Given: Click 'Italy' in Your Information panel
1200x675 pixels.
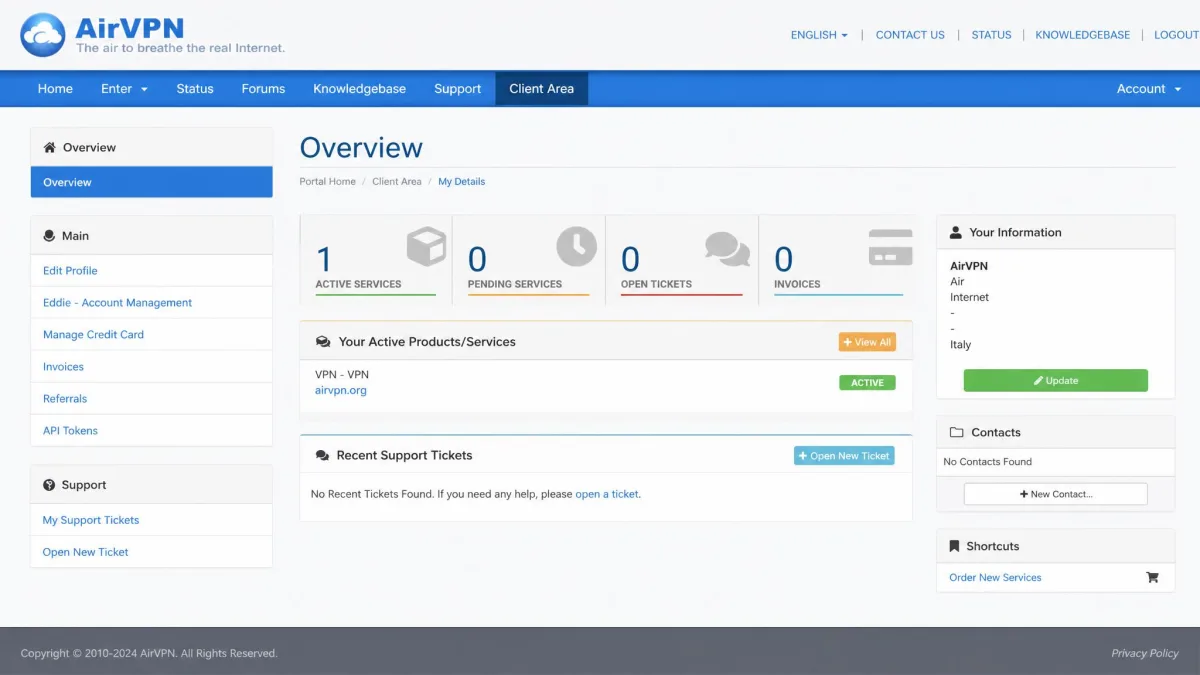Looking at the screenshot, I should coord(960,345).
